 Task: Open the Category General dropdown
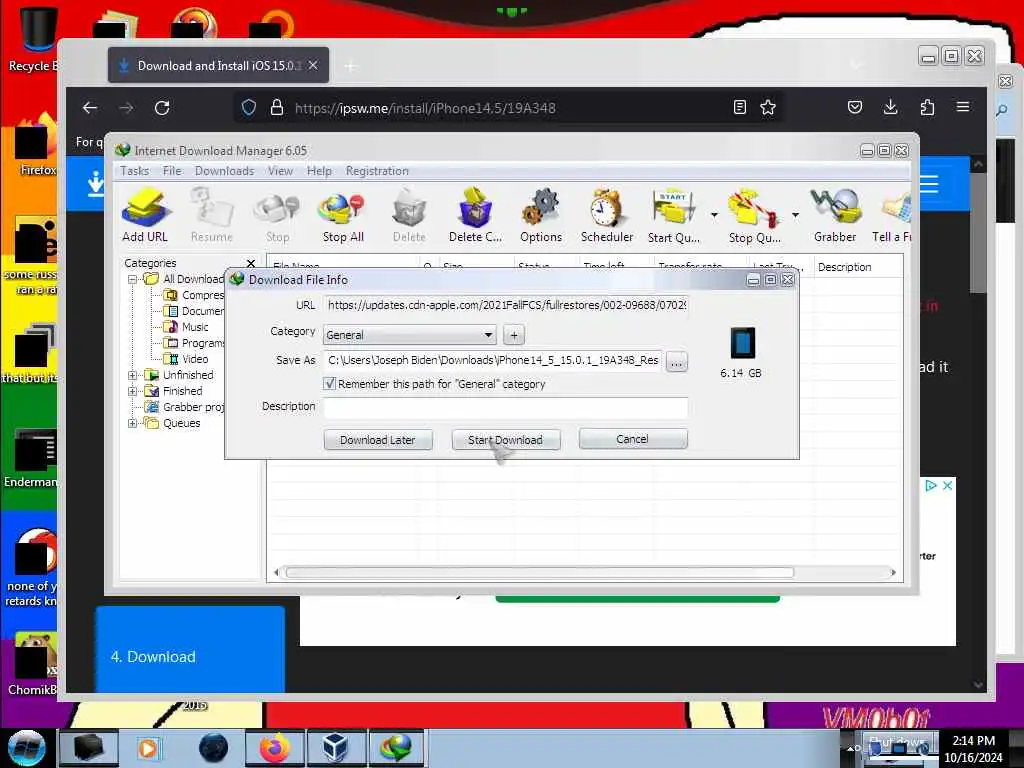tap(409, 335)
